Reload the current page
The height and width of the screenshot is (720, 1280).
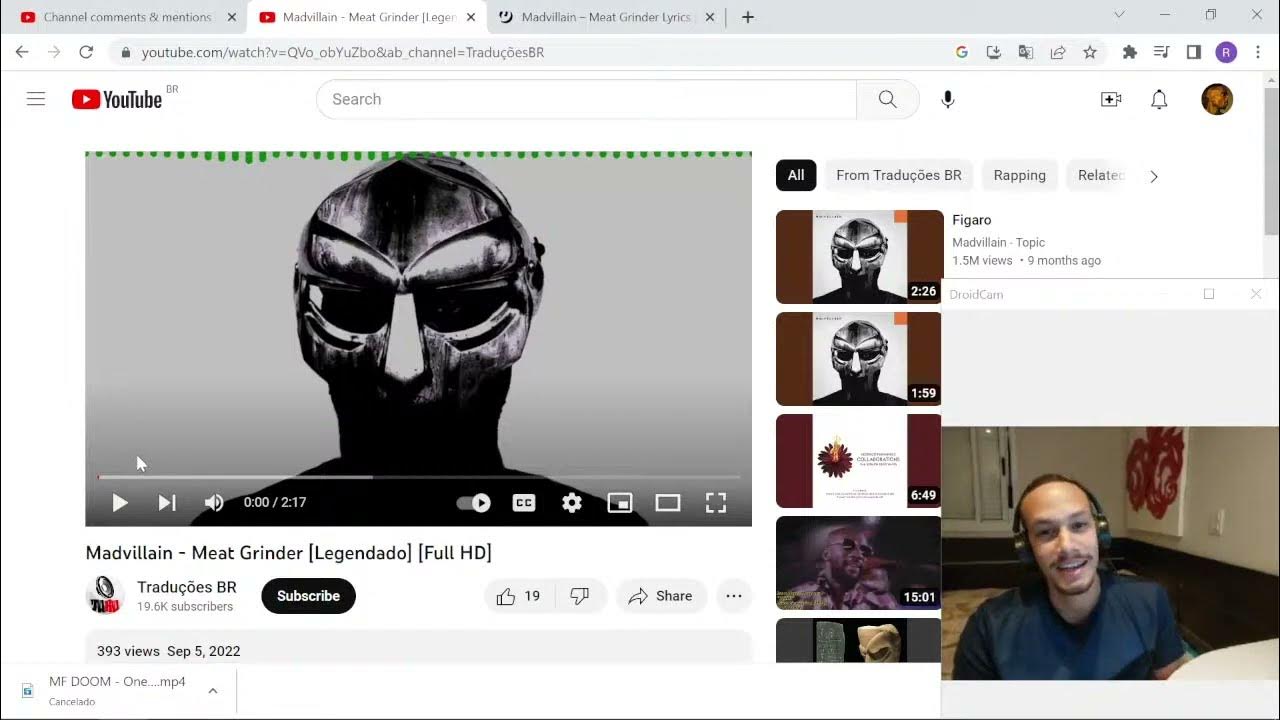click(x=86, y=52)
